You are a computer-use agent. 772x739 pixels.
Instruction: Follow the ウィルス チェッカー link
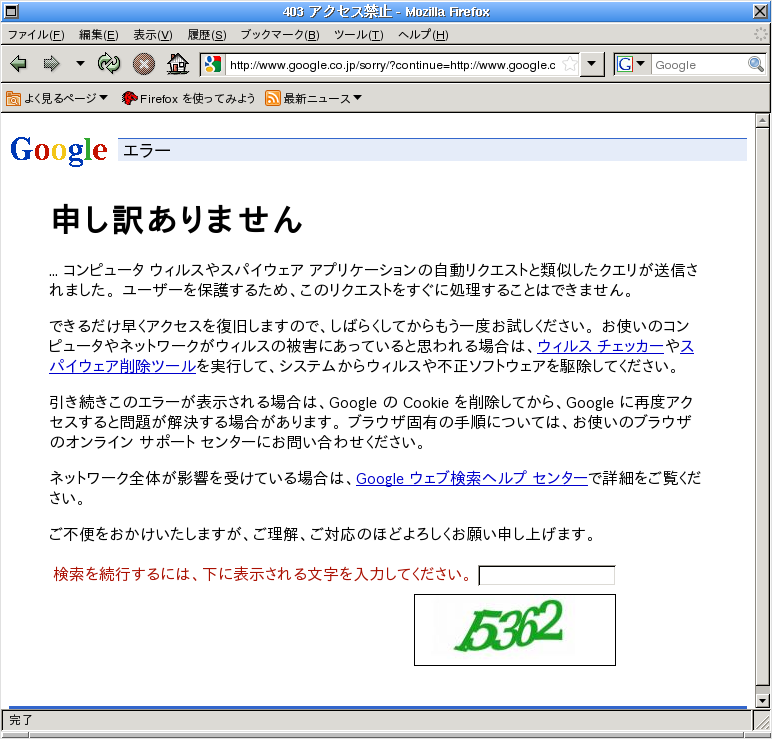click(601, 346)
